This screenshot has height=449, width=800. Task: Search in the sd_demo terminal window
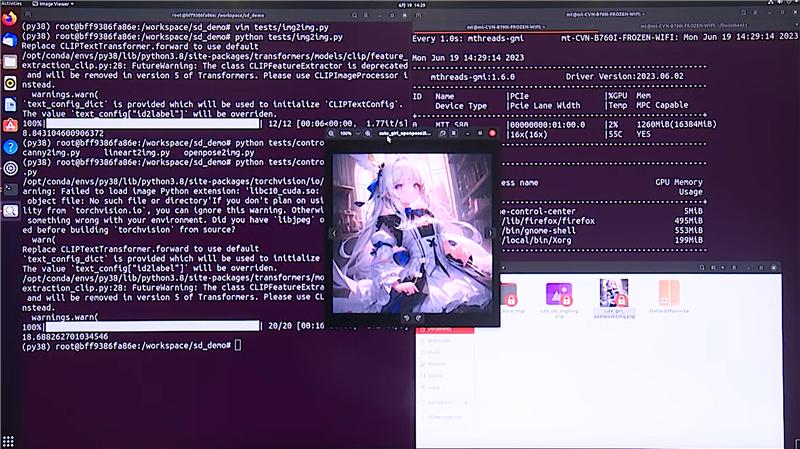pos(355,15)
